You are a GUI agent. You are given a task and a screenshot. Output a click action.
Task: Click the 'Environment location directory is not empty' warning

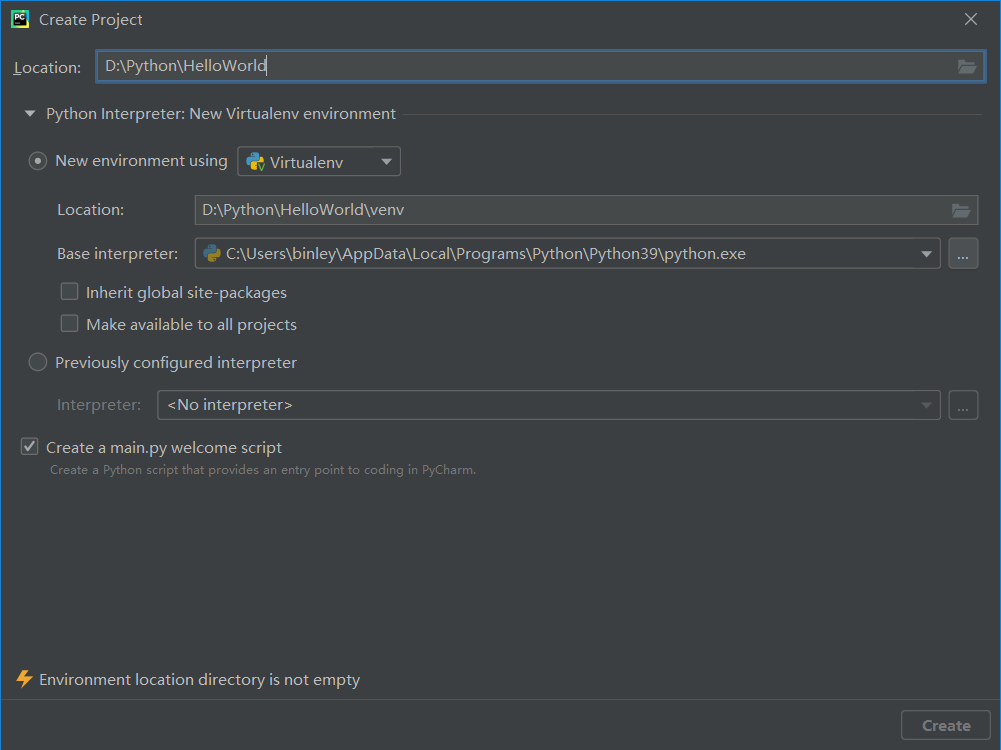coord(199,680)
